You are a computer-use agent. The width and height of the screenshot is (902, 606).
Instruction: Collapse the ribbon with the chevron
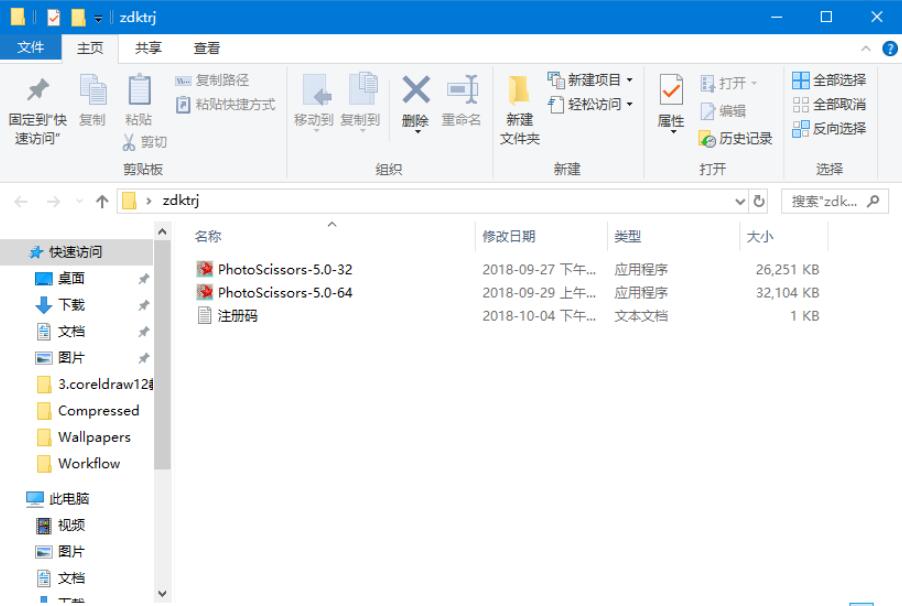pos(865,49)
